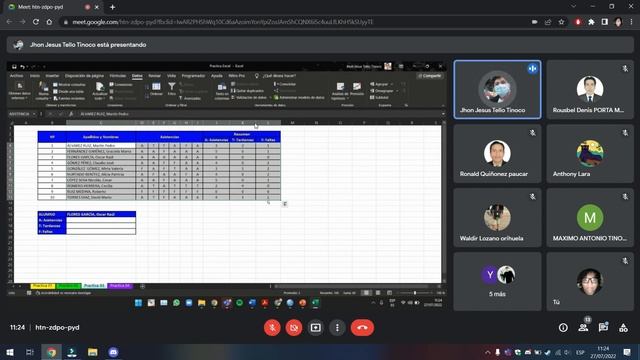Image resolution: width=640 pixels, height=360 pixels.
Task: Show hidden system tray icons chevron
Action: tap(487, 352)
